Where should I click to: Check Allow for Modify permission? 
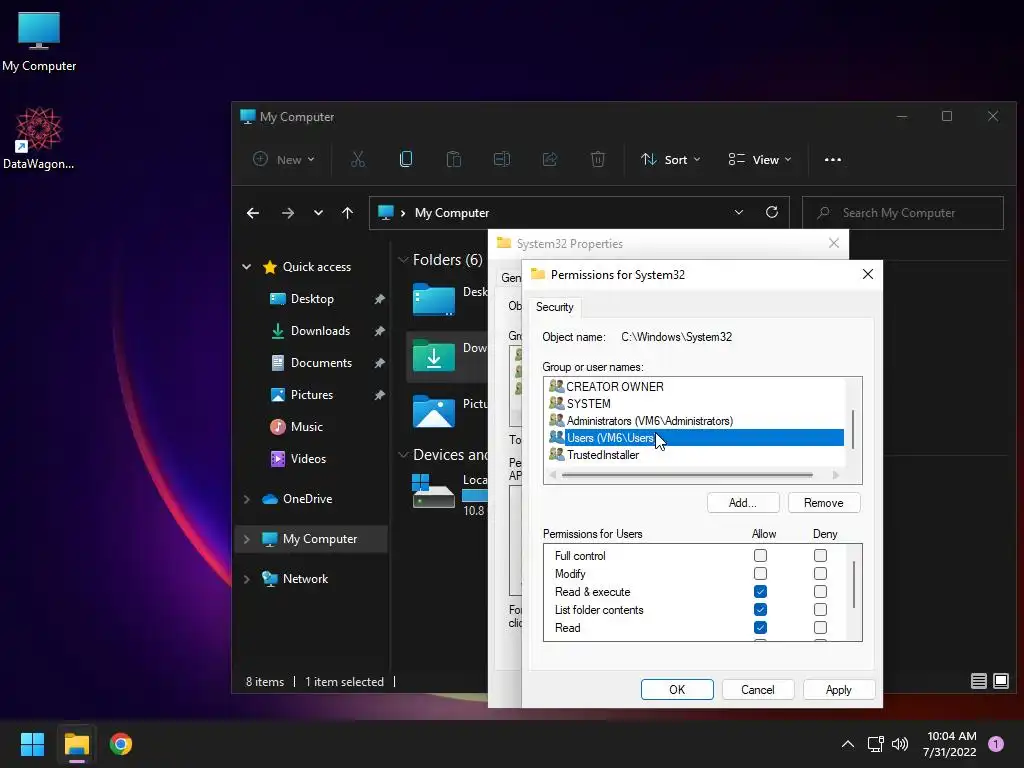coord(760,573)
